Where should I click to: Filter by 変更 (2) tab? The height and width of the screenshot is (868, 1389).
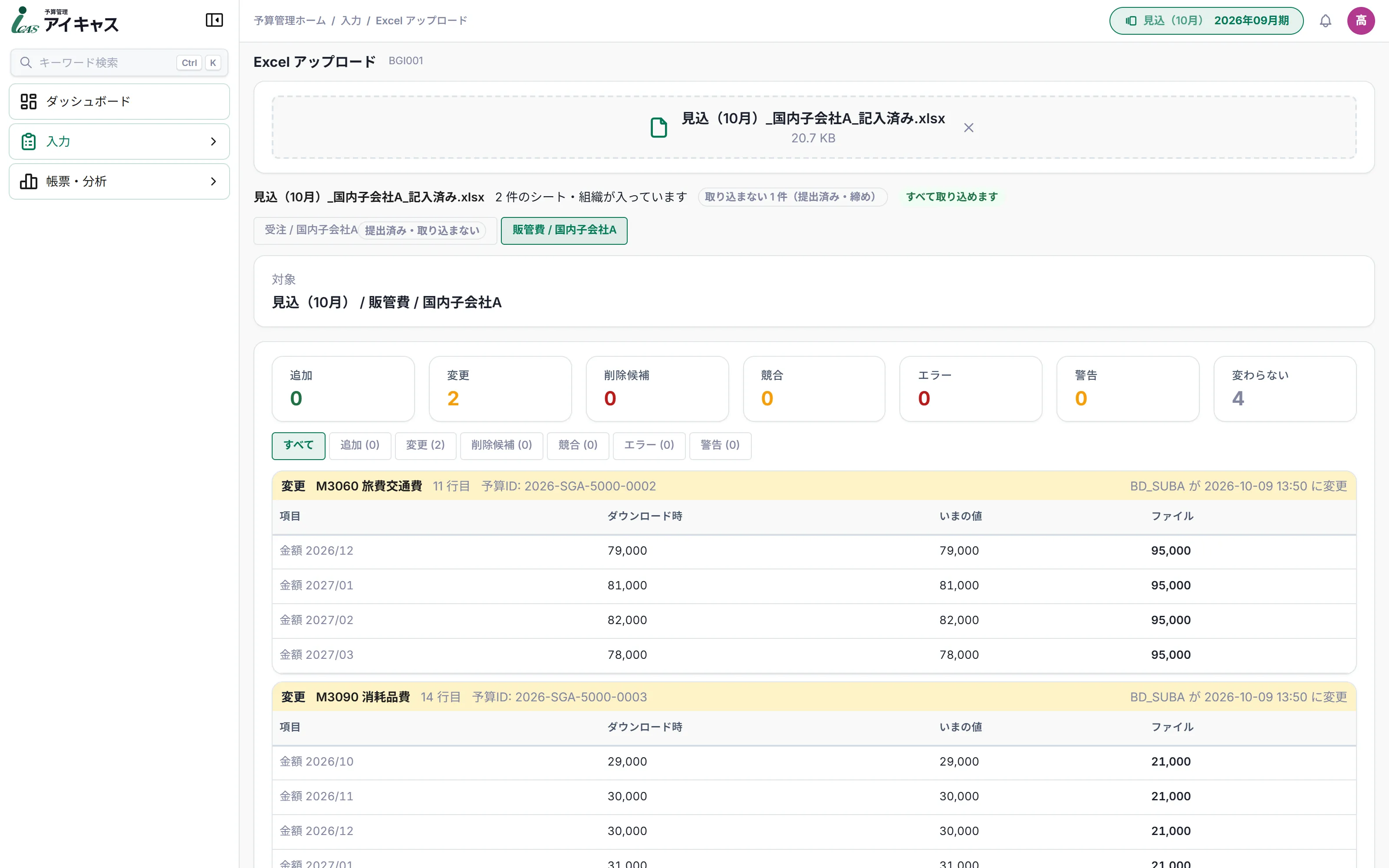pos(425,446)
